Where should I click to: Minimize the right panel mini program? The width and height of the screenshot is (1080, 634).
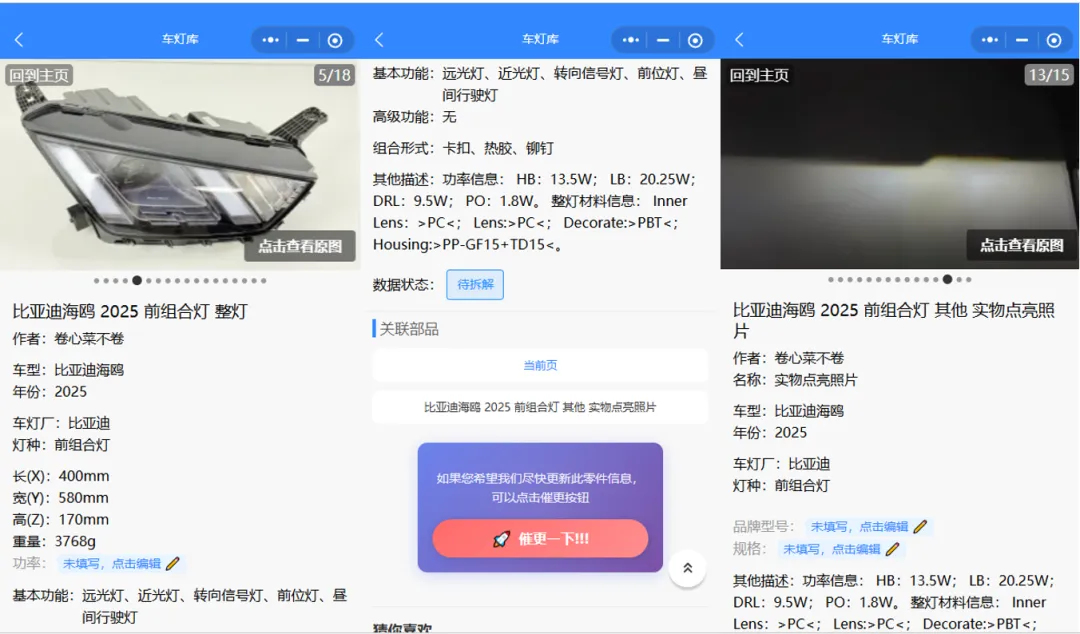1022,40
